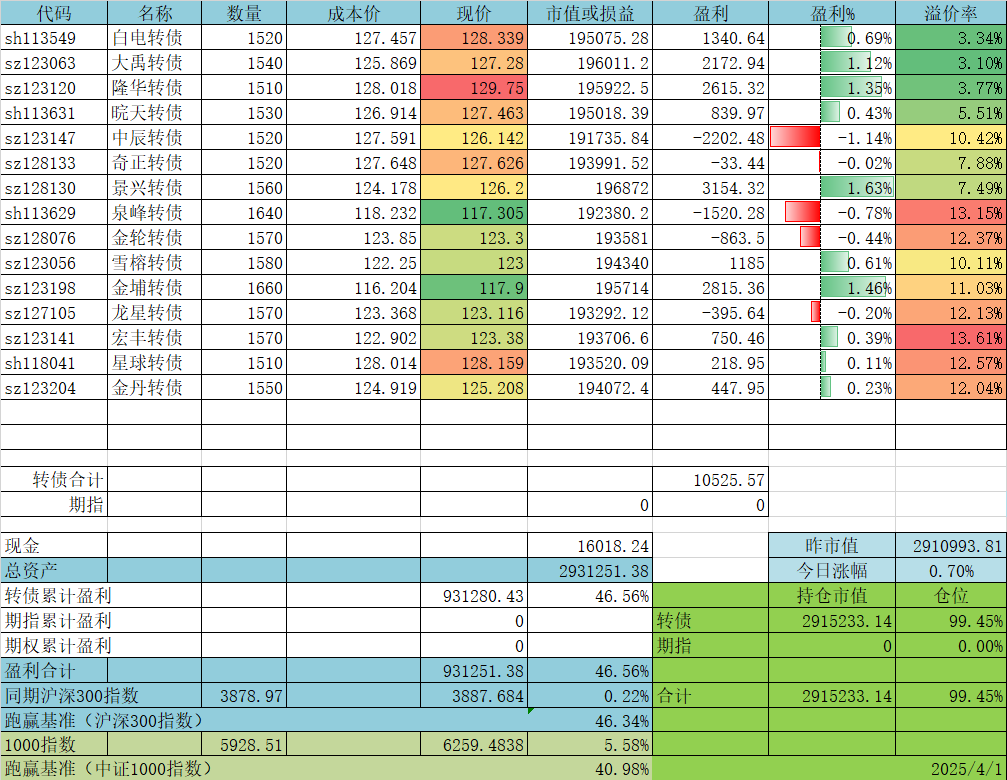
Task: Select the 大禹转债 name cell
Action: pos(154,63)
